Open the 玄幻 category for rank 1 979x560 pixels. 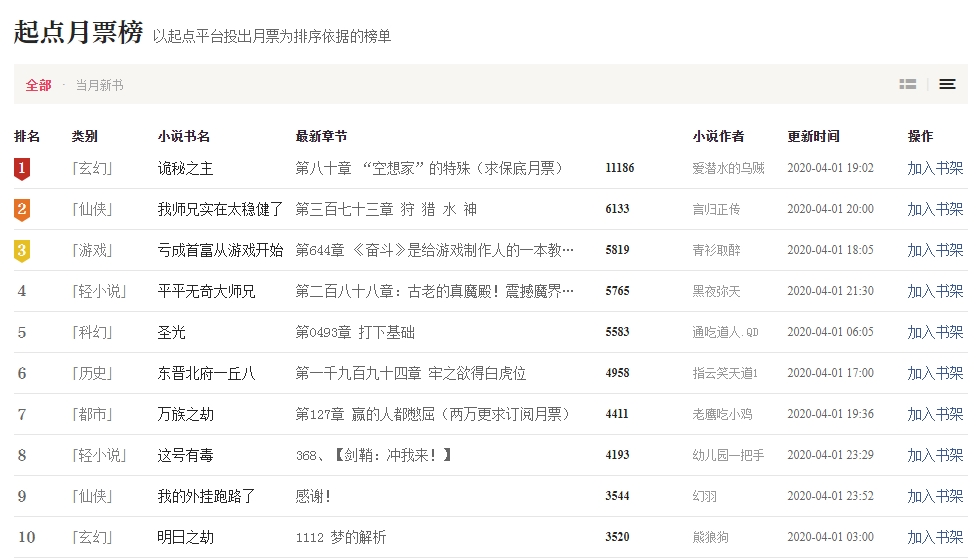(92, 168)
